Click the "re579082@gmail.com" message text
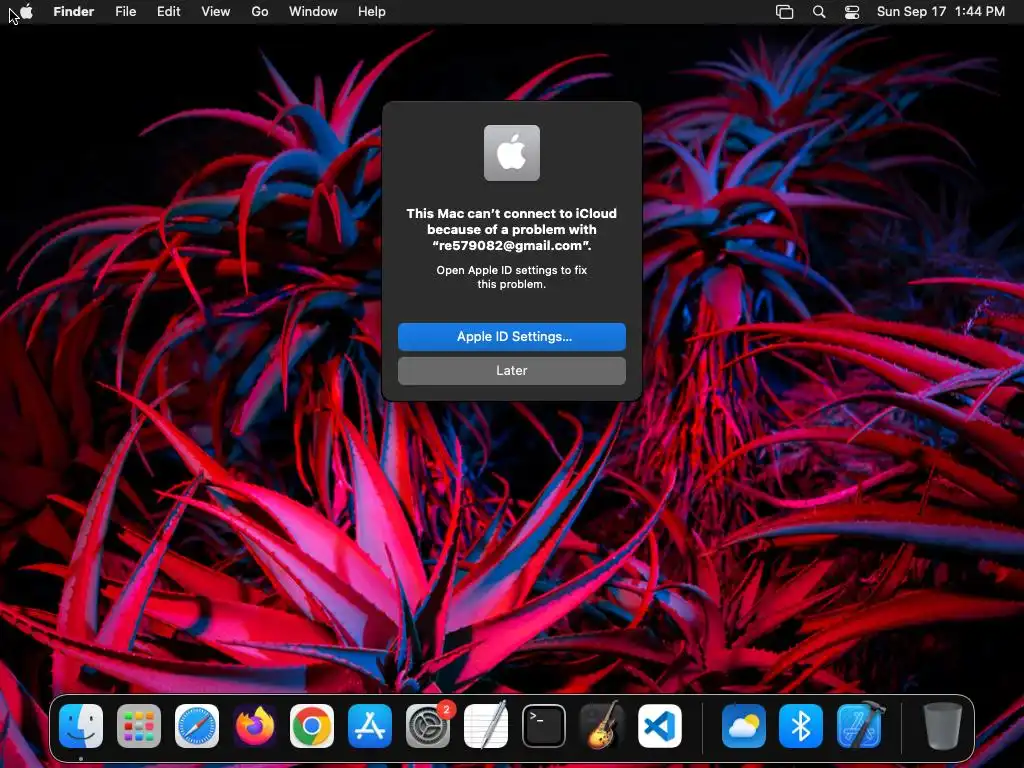The width and height of the screenshot is (1024, 768). tap(512, 246)
